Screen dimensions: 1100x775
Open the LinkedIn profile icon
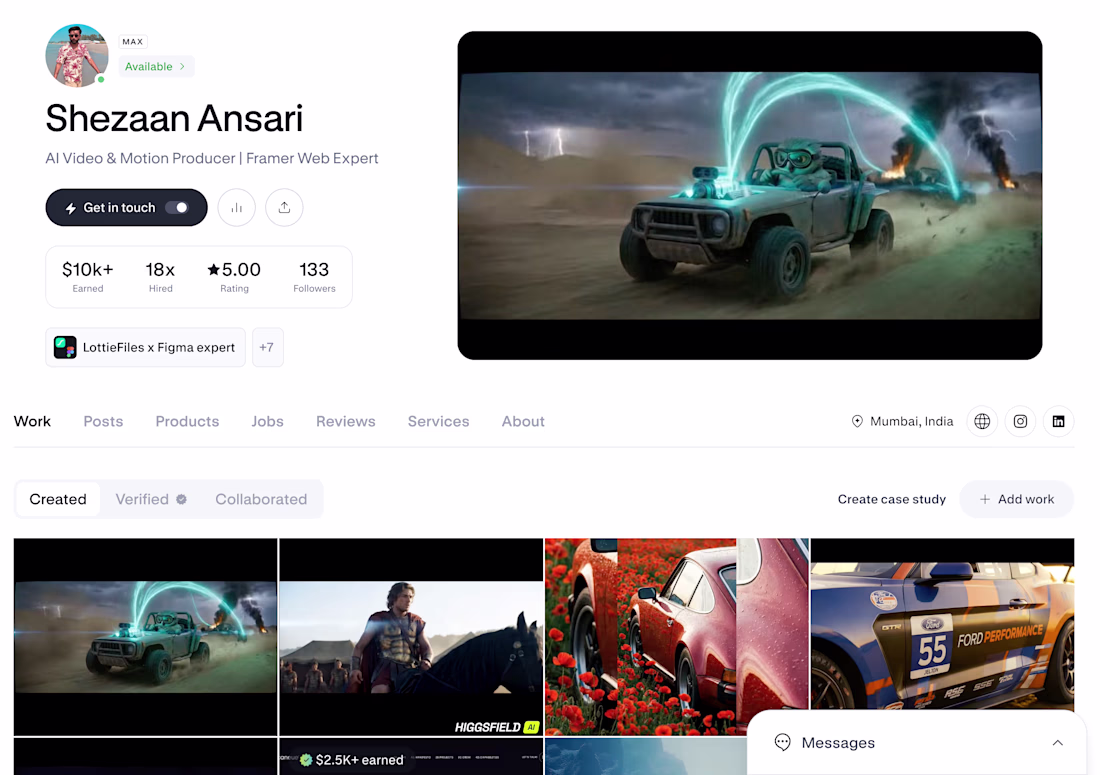tap(1058, 422)
